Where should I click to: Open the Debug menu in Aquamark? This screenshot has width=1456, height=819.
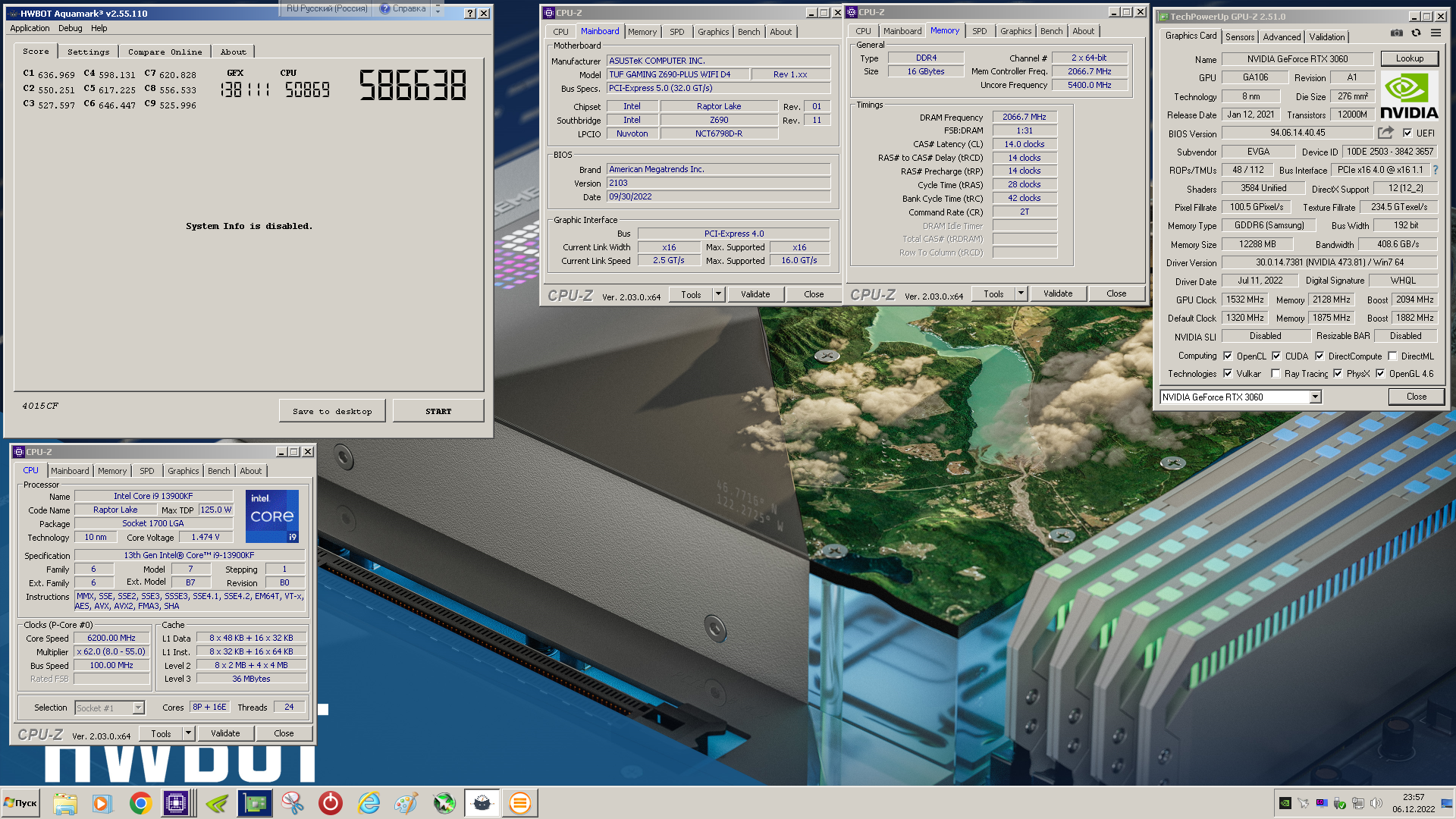71,28
